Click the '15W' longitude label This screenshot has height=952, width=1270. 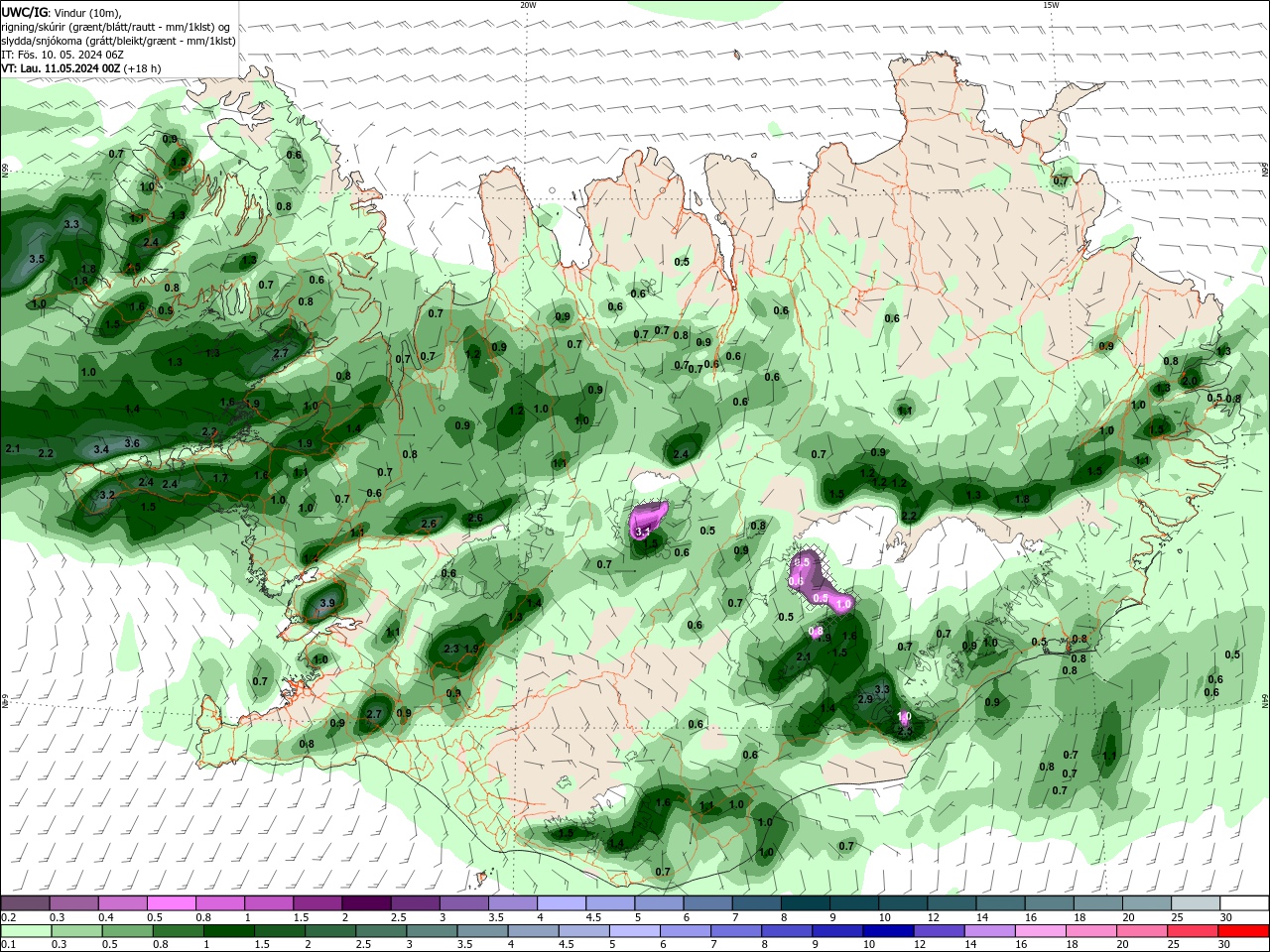coord(1051,5)
